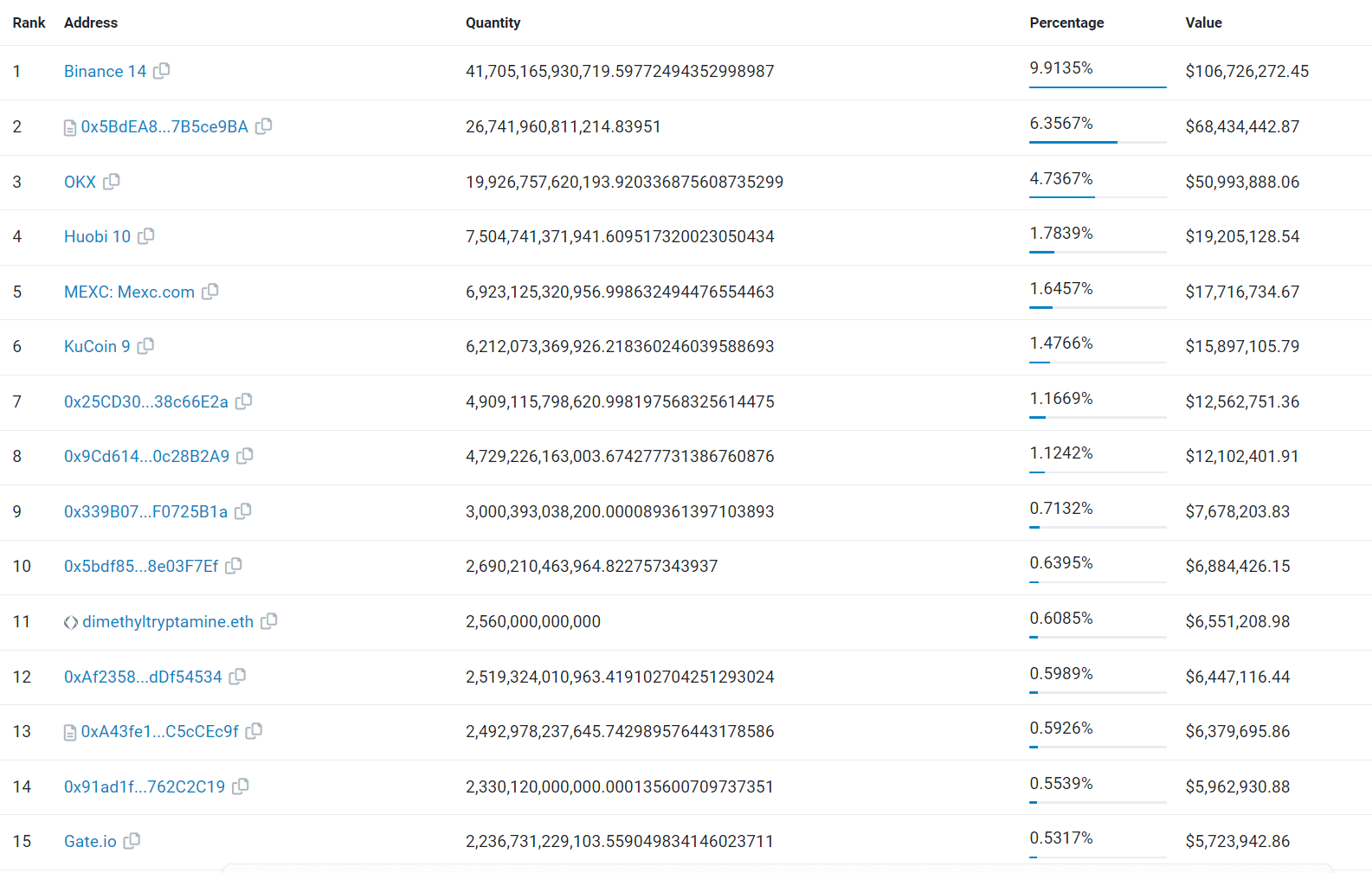Click contract icon beside 0x5BdEA8...7B5ce9BA

[70, 128]
